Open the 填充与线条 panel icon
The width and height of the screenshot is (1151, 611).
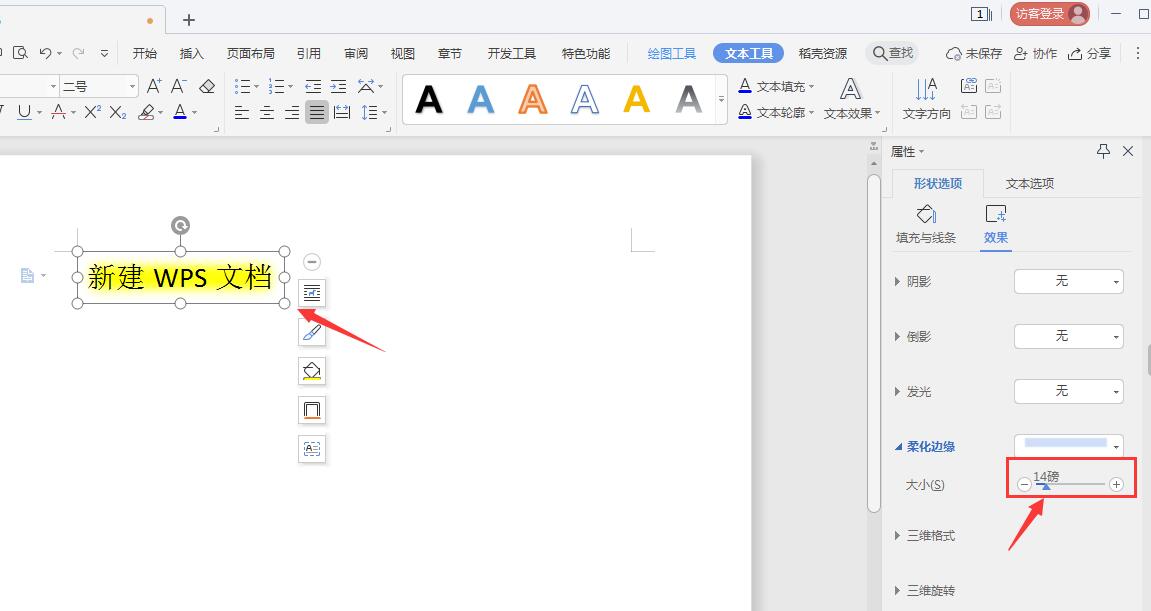pyautogui.click(x=926, y=220)
